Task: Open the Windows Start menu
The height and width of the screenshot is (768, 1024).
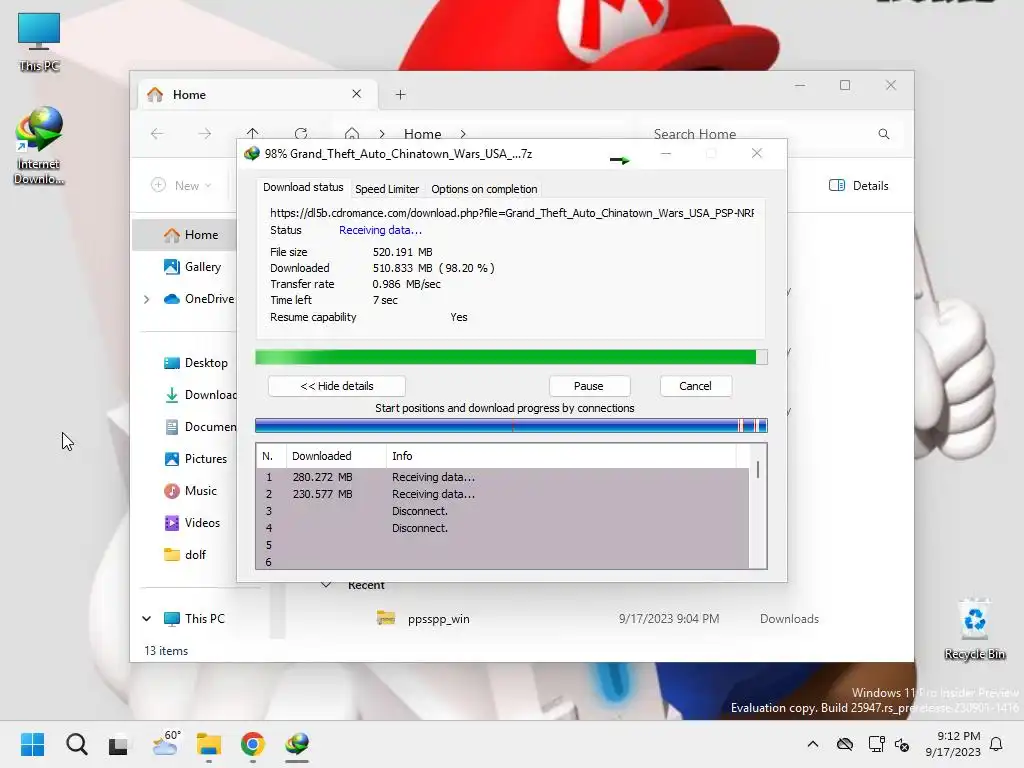Action: point(32,744)
